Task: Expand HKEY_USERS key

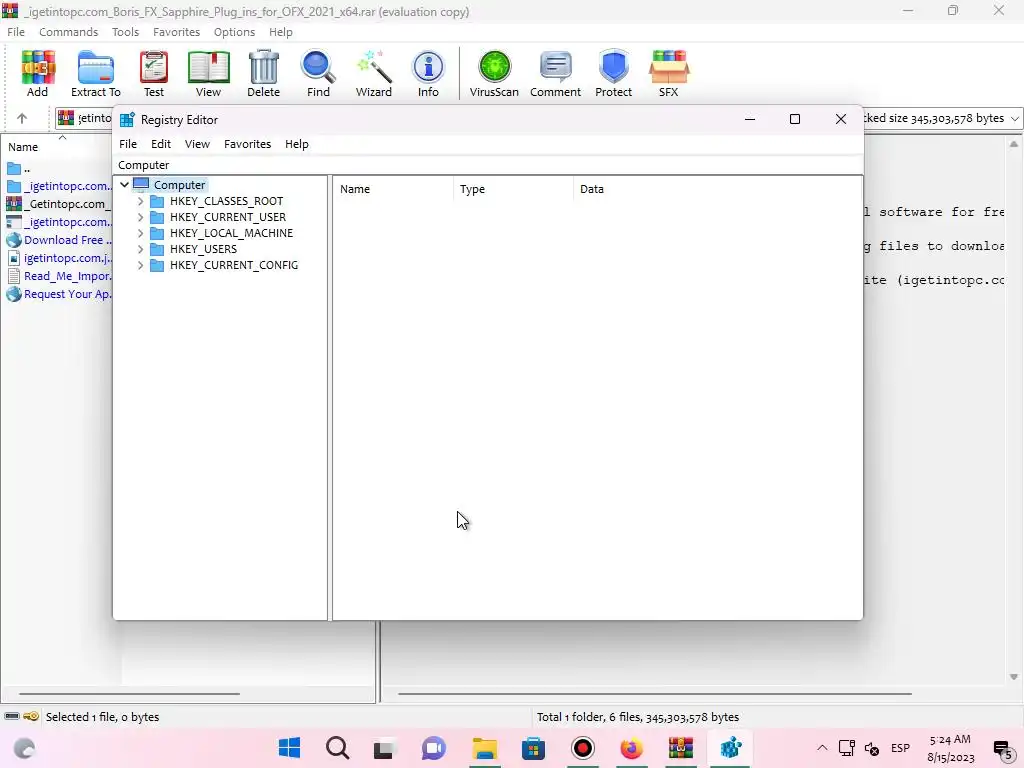Action: 140,249
